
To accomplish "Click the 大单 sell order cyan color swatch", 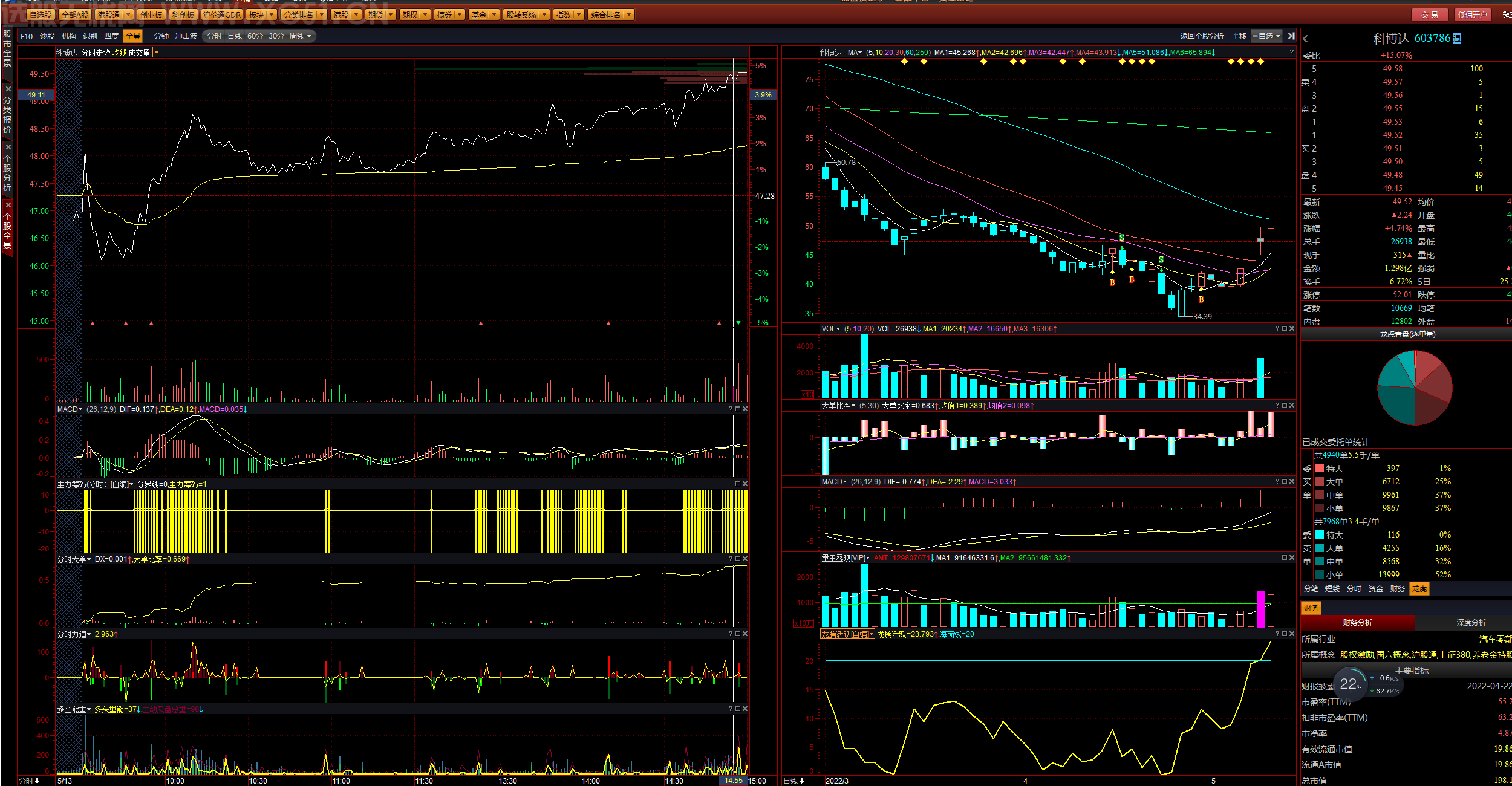I will [1320, 548].
